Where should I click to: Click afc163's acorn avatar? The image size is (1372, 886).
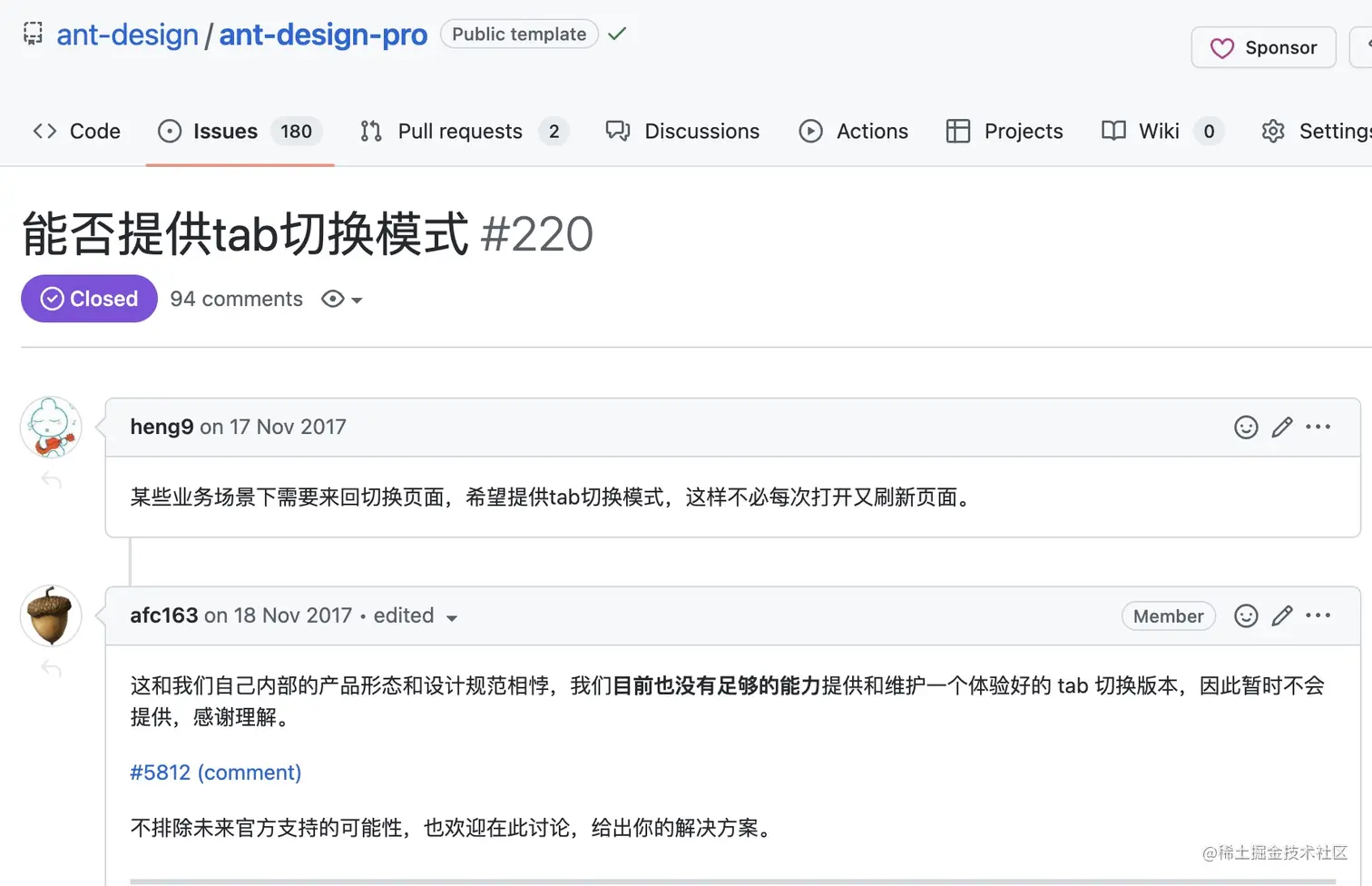pos(51,615)
